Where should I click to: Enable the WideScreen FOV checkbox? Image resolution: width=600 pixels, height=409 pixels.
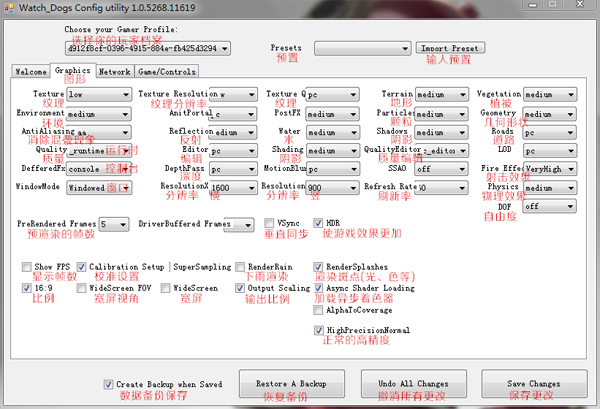click(81, 288)
